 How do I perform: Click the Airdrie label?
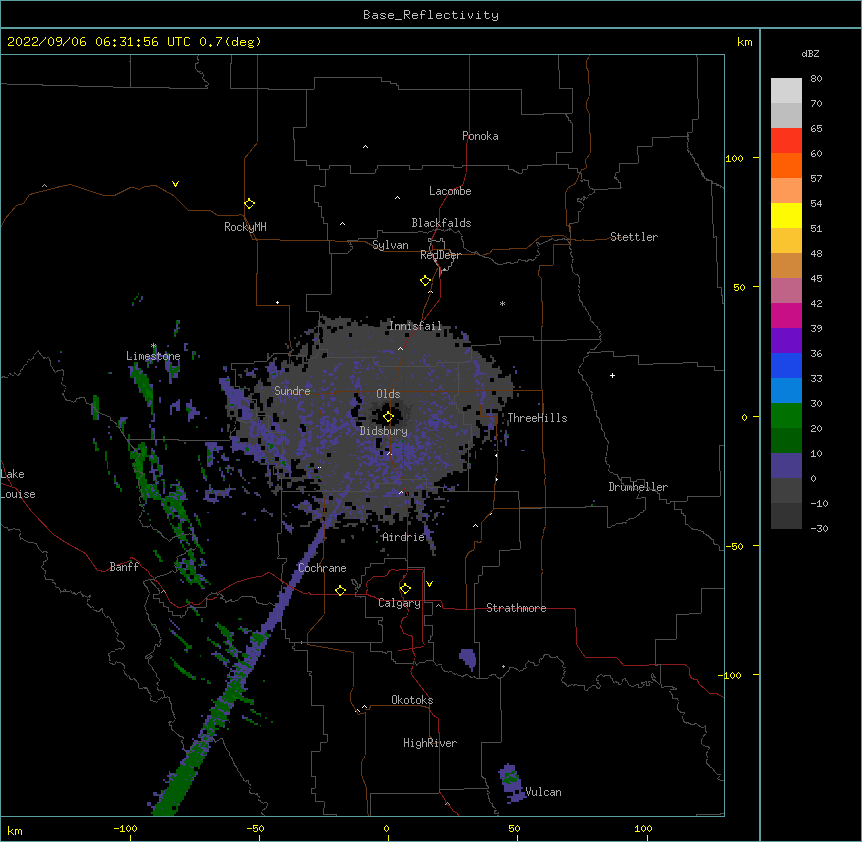[x=404, y=537]
